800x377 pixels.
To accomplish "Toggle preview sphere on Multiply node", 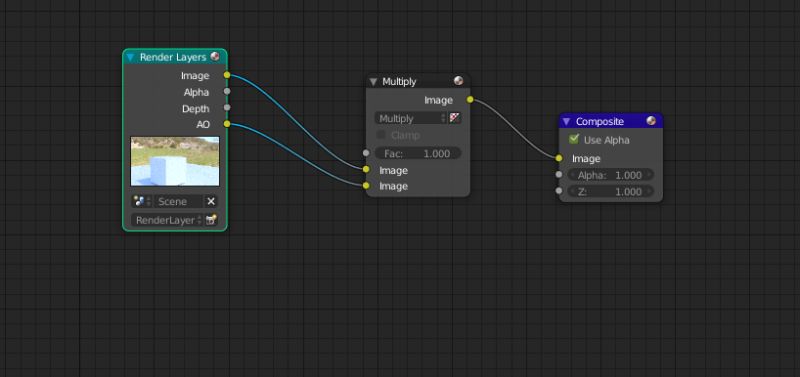I will [458, 81].
